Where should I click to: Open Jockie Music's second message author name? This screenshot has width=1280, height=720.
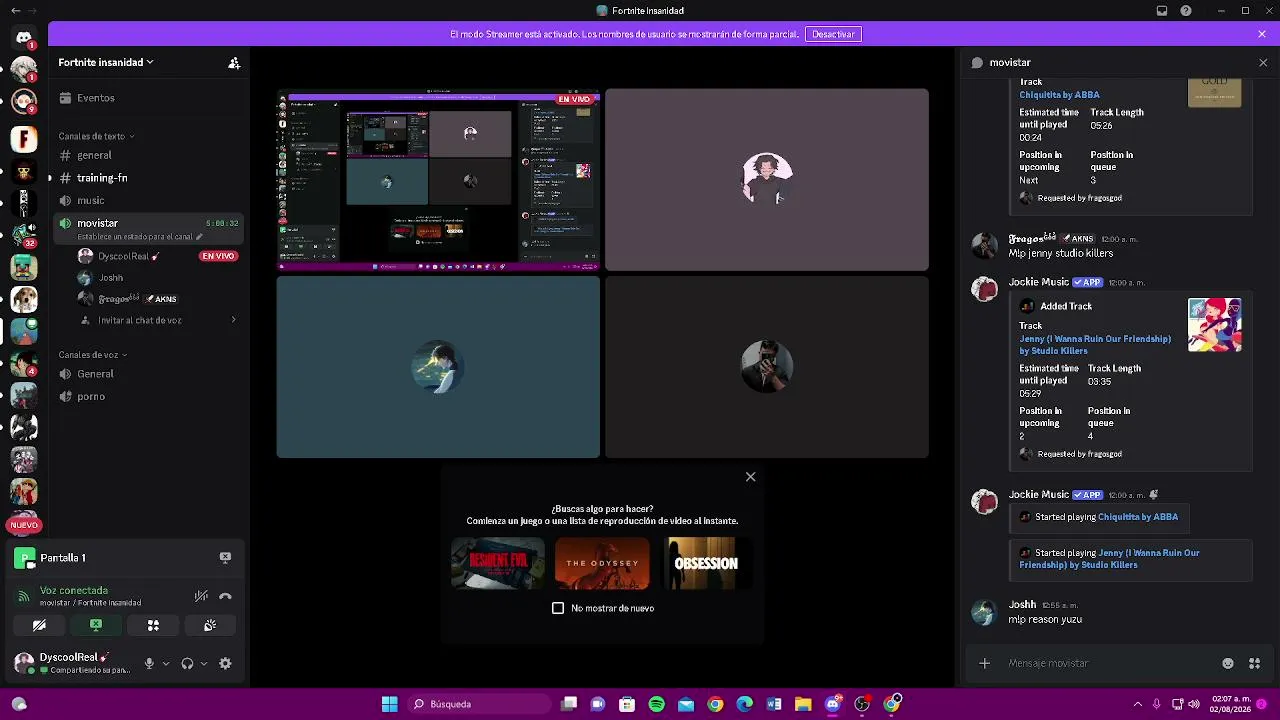pyautogui.click(x=1039, y=494)
